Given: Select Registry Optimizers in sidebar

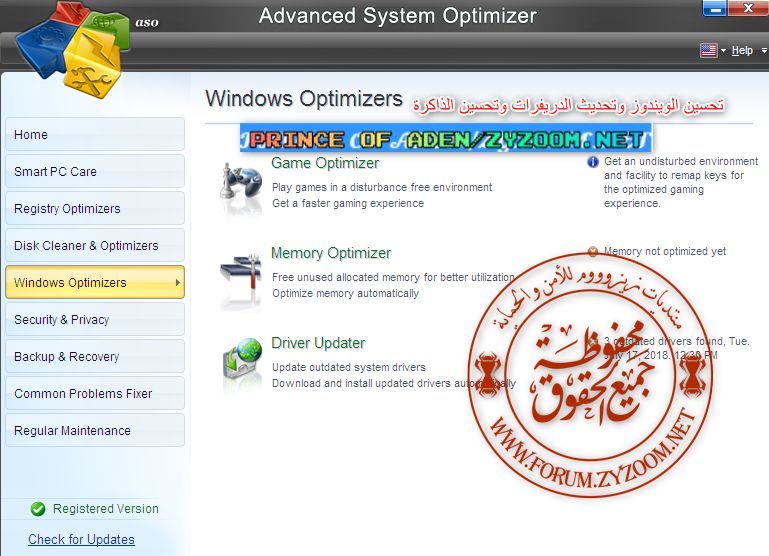Looking at the screenshot, I should (x=95, y=208).
